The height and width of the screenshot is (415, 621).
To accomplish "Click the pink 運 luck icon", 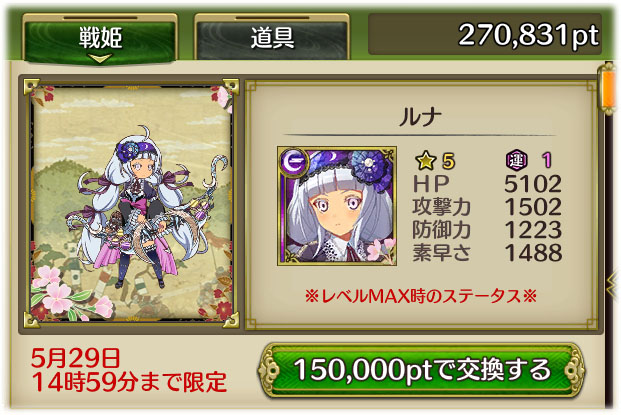I will (517, 160).
